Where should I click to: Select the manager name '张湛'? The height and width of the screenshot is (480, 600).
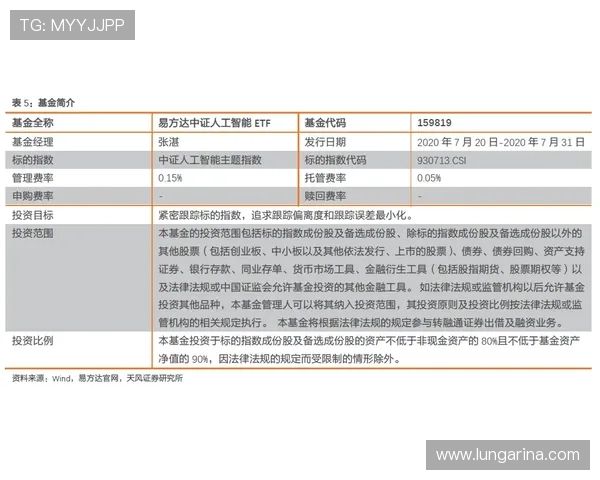click(169, 142)
